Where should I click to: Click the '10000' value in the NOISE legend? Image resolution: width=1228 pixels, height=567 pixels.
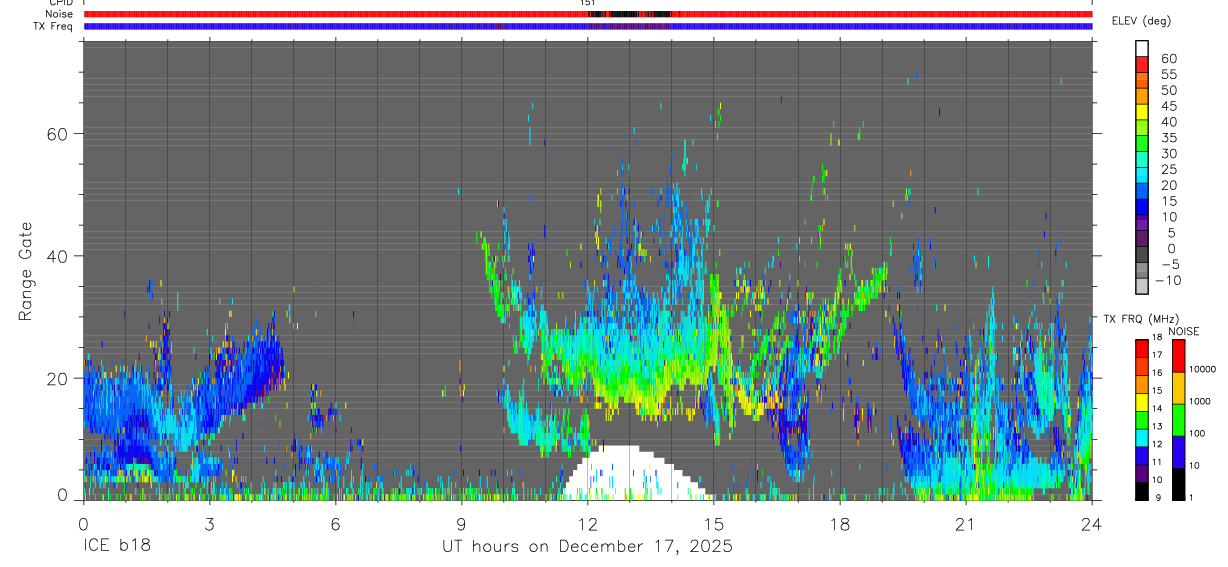click(1202, 369)
